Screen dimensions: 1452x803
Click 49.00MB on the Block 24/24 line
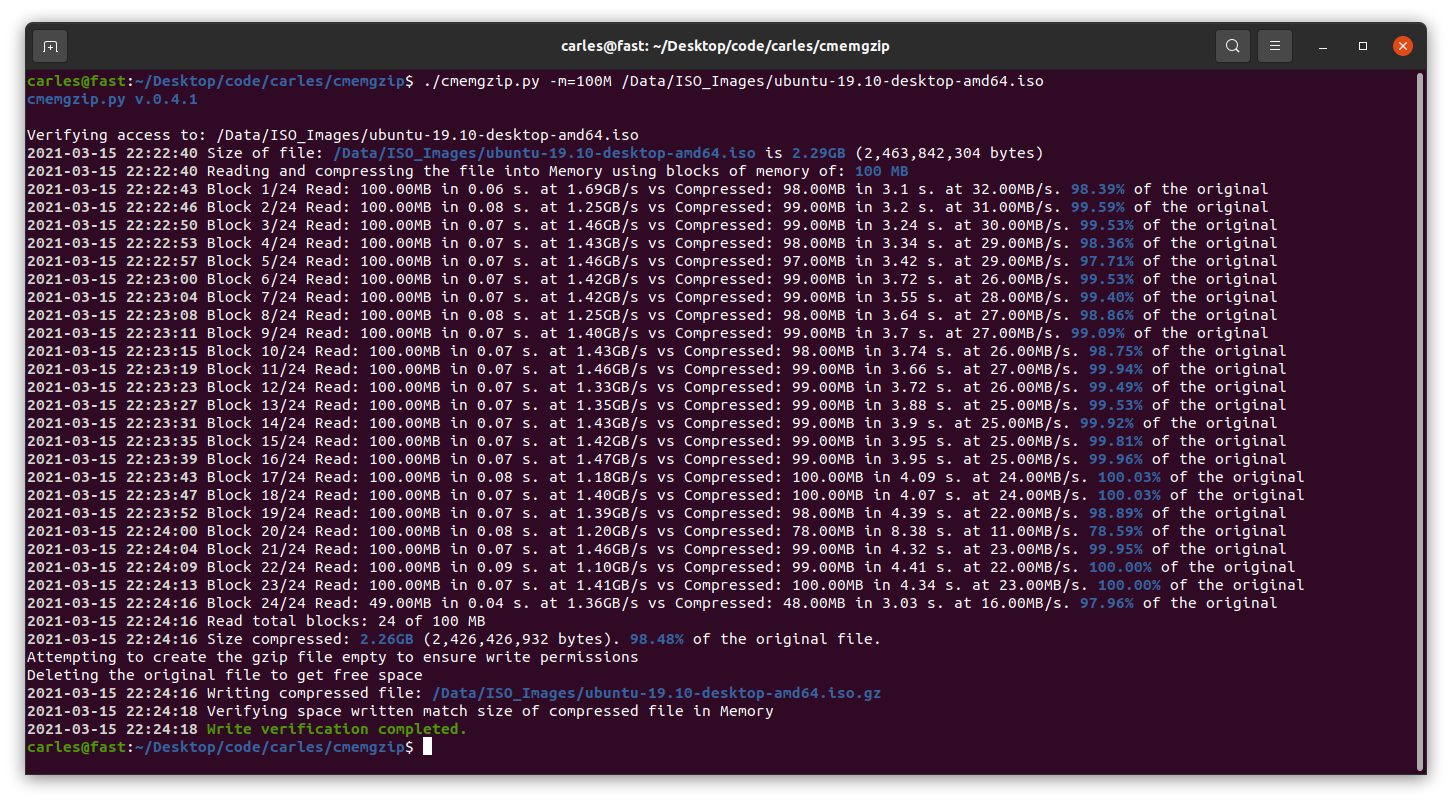point(396,603)
